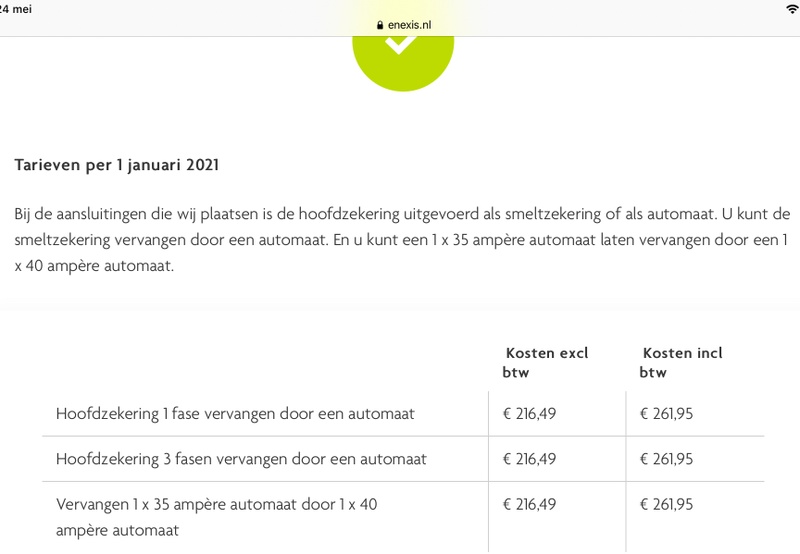Image resolution: width=800 pixels, height=554 pixels.
Task: Select the 'Kosten excl btw' column header
Action: point(546,362)
